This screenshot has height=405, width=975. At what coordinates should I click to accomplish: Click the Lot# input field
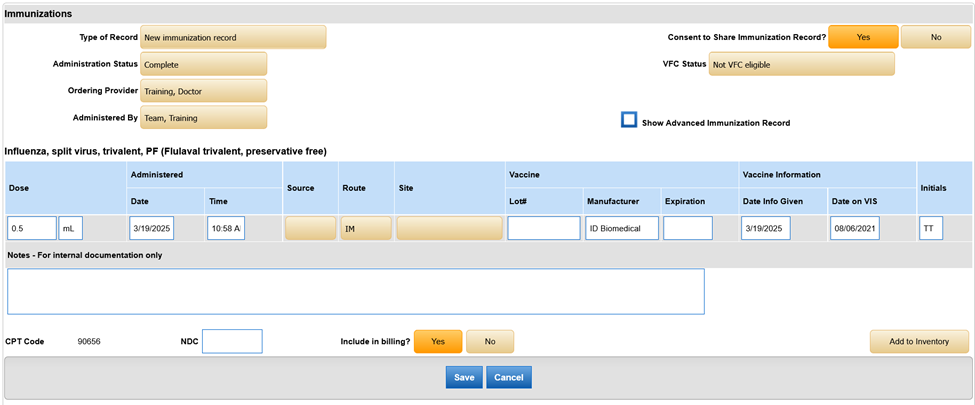(543, 229)
